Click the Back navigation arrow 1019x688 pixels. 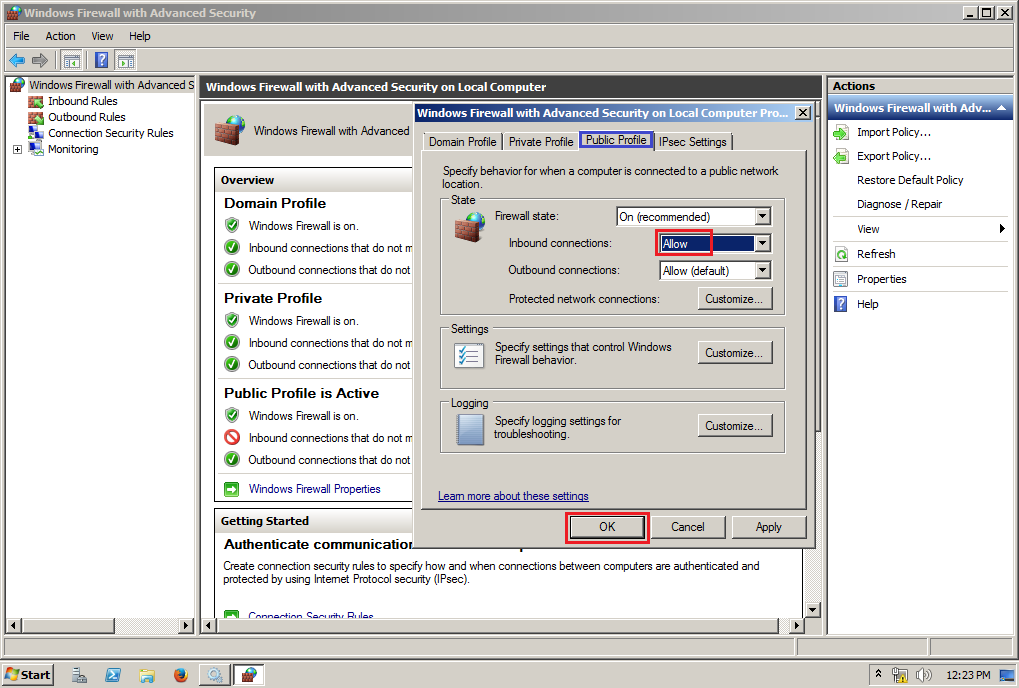[x=16, y=60]
